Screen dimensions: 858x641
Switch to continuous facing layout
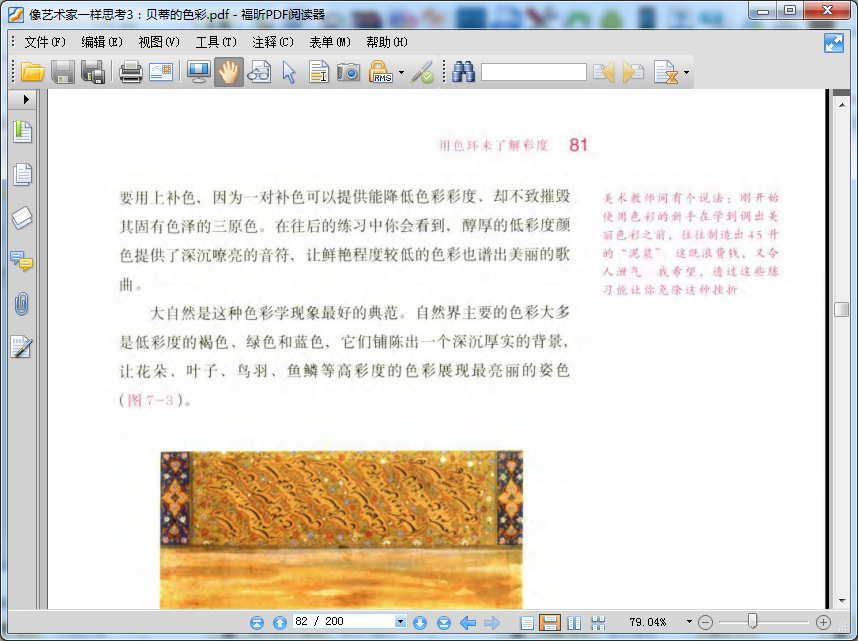[598, 622]
